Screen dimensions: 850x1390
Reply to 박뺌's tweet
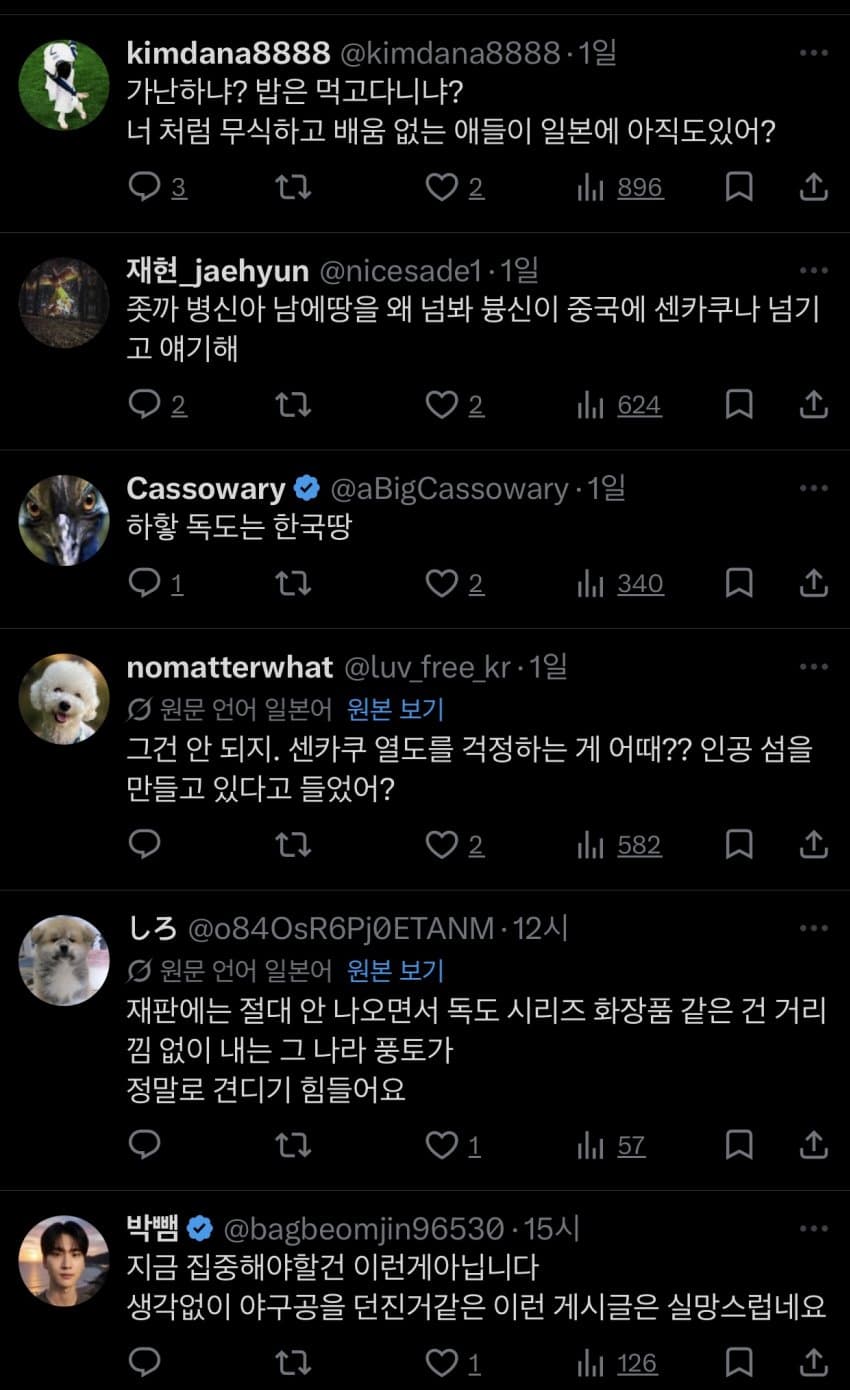click(145, 1362)
